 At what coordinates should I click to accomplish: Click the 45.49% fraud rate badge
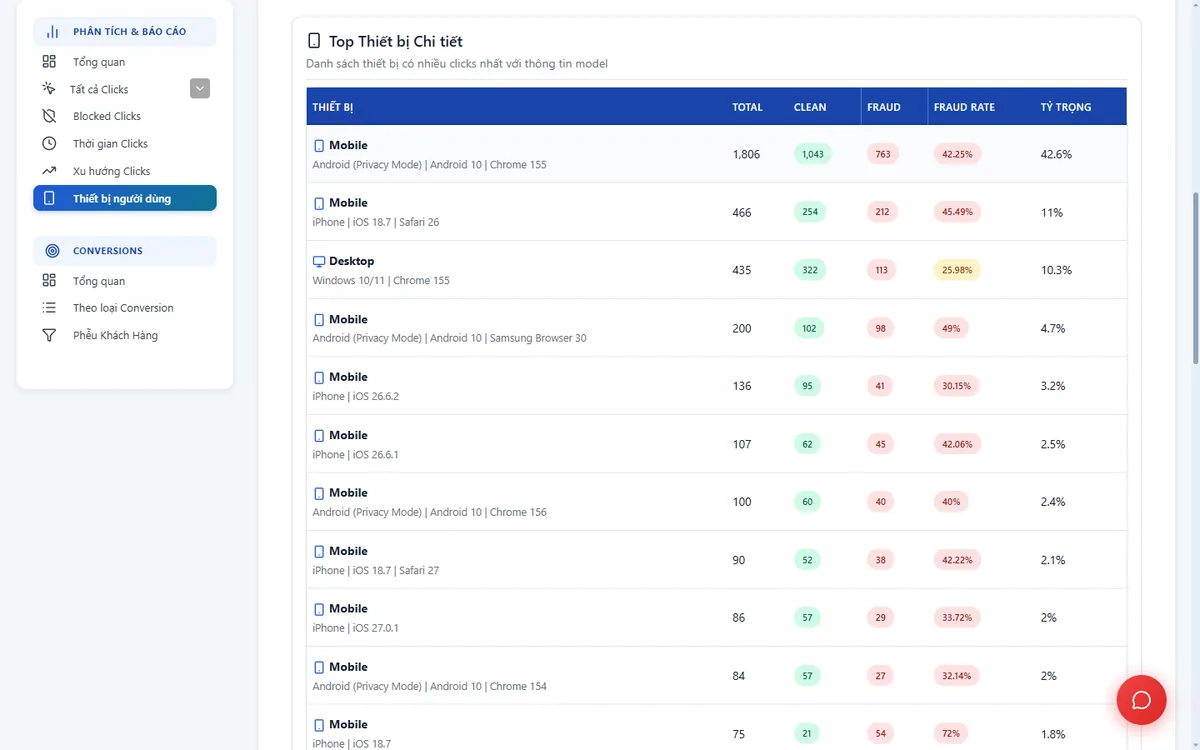point(957,212)
